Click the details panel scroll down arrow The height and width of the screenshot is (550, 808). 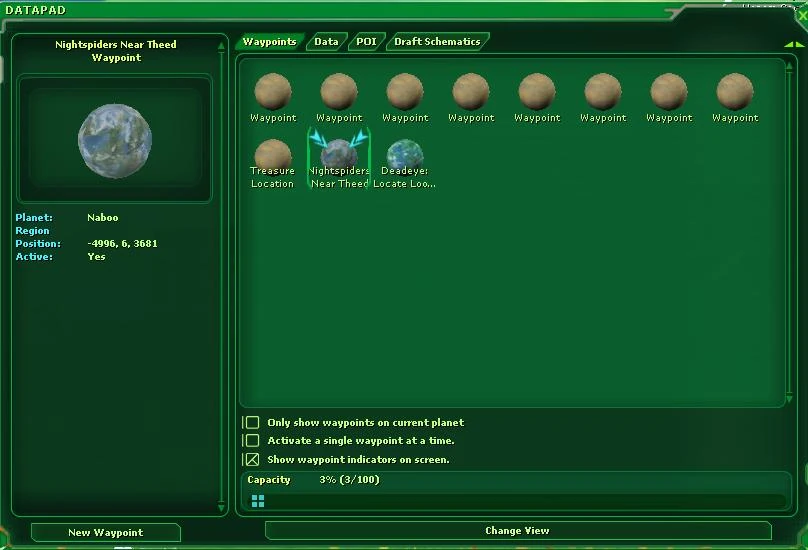tap(221, 507)
